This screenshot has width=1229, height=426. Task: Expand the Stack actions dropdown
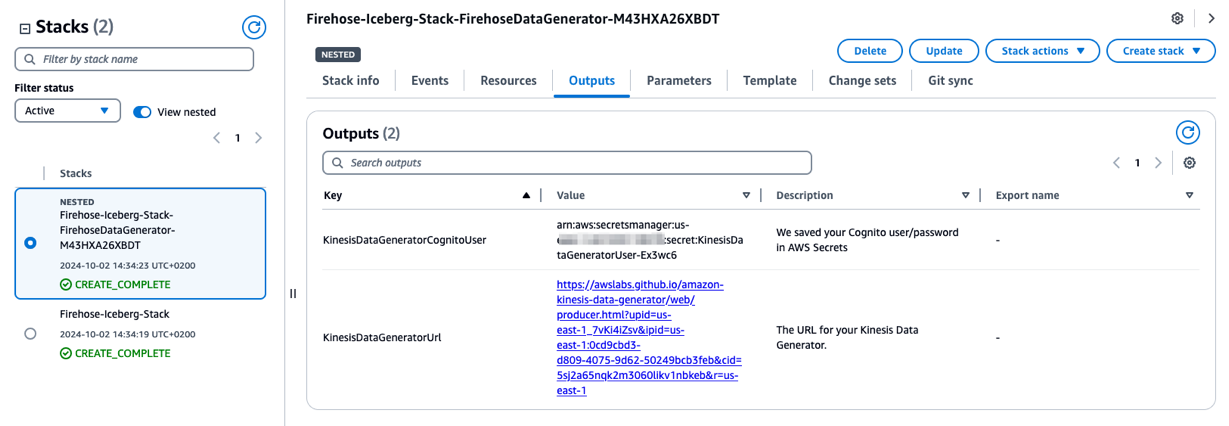(1042, 51)
